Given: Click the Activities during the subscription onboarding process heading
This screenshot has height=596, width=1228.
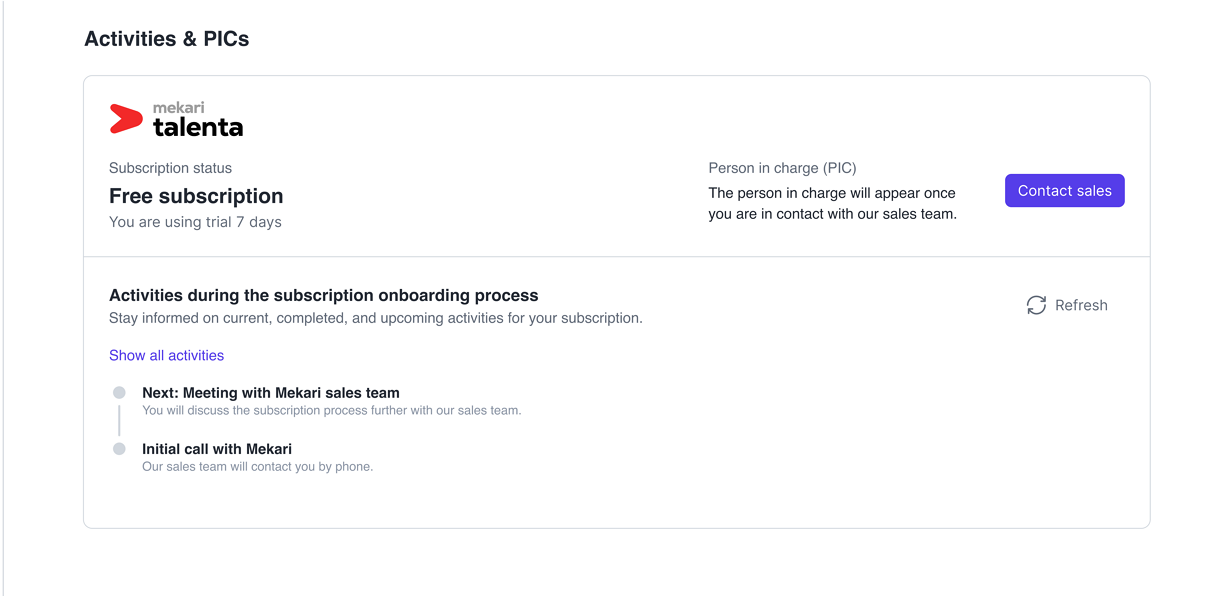Looking at the screenshot, I should tap(324, 295).
